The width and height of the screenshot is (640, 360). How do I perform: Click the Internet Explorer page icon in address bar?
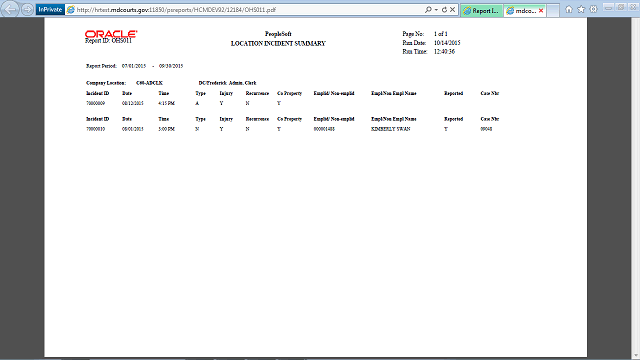click(x=71, y=10)
